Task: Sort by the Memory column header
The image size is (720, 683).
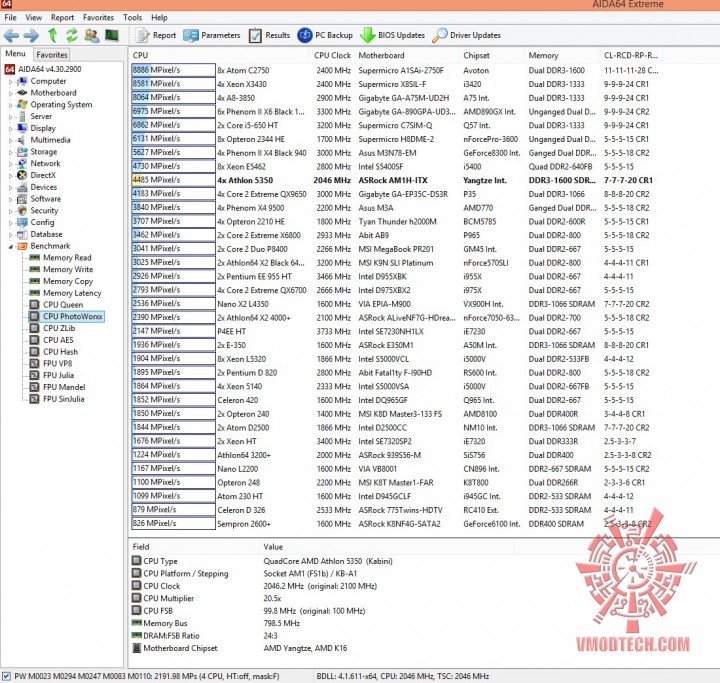Action: click(562, 56)
